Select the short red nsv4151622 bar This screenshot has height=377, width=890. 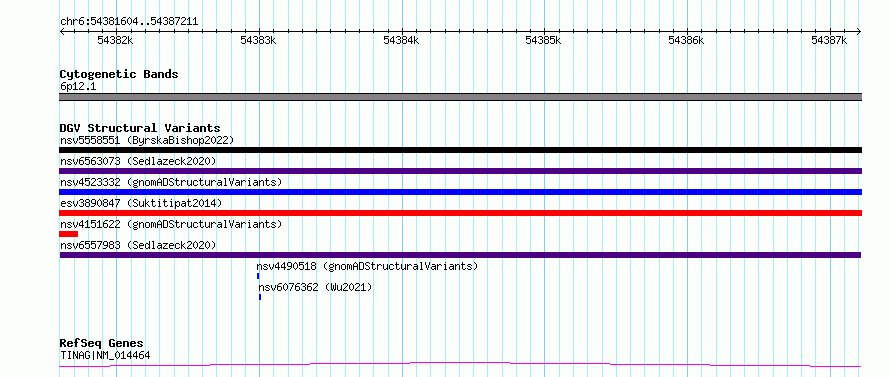click(68, 234)
